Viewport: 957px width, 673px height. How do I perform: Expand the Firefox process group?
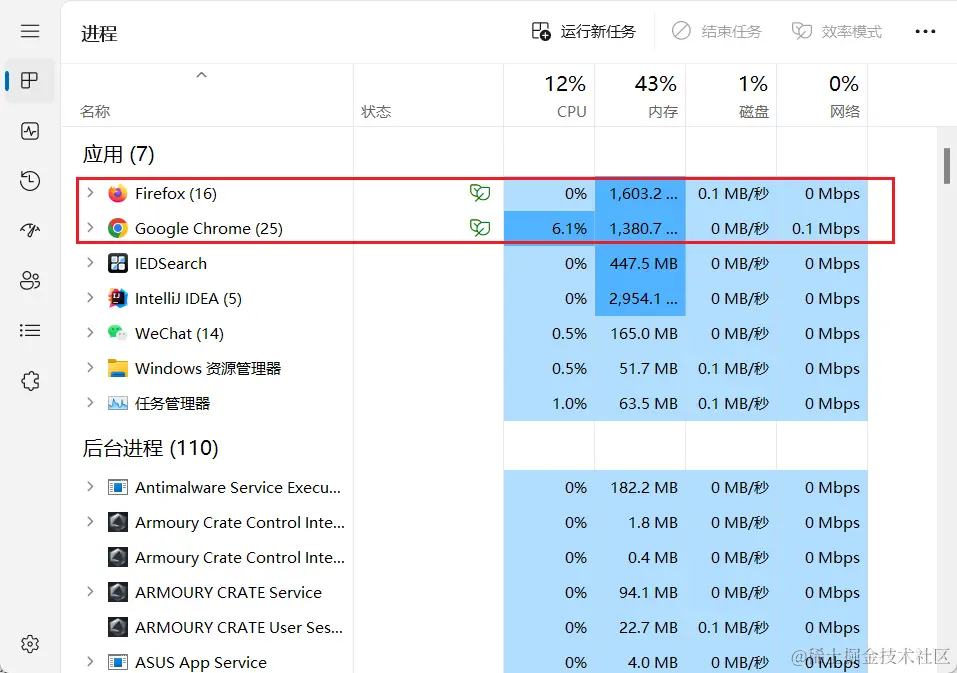coord(90,193)
